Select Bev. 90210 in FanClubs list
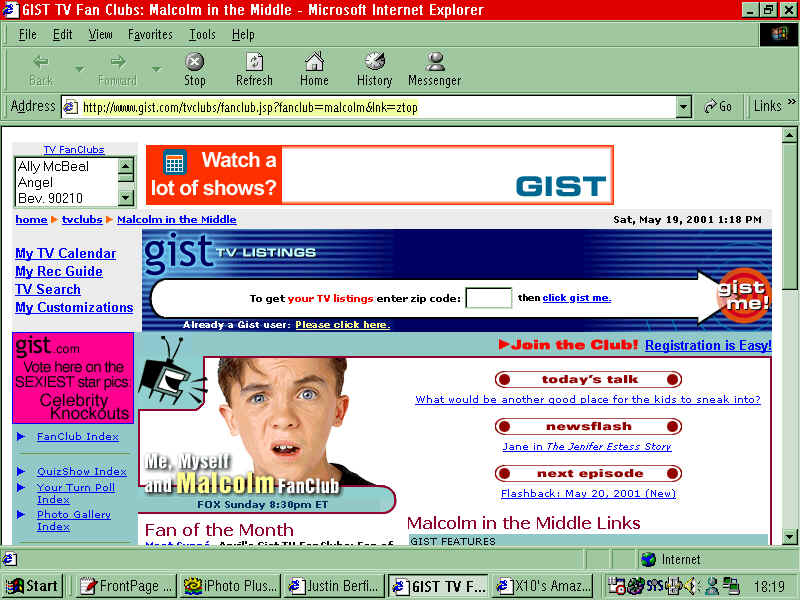800x600 pixels. tap(50, 198)
